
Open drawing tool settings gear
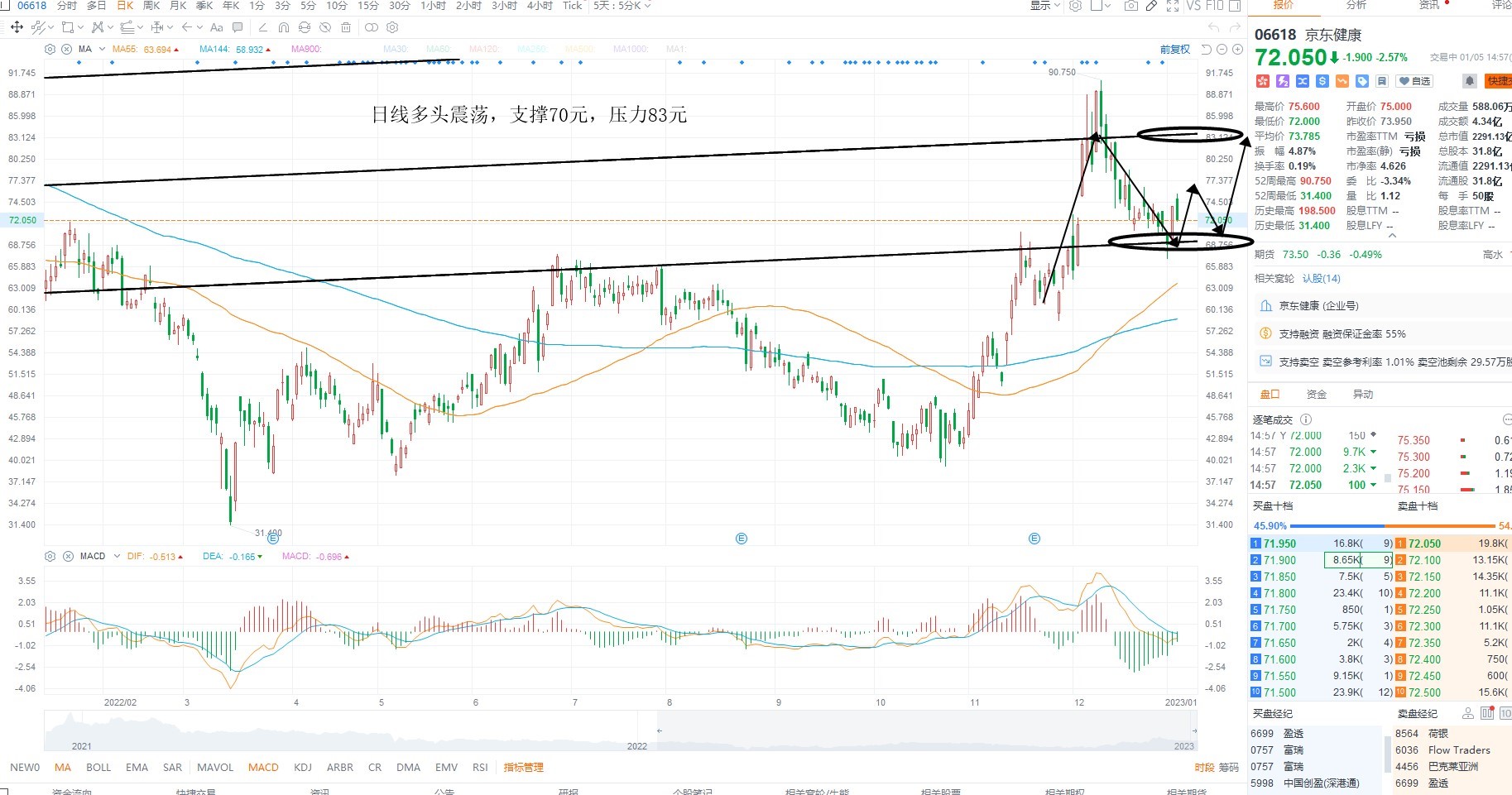[392, 27]
